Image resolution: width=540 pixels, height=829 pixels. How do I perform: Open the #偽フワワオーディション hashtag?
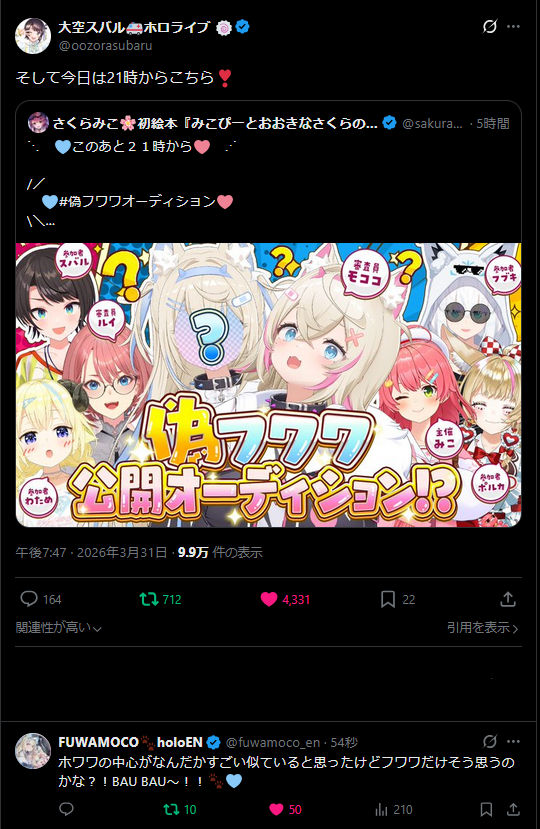[x=138, y=201]
